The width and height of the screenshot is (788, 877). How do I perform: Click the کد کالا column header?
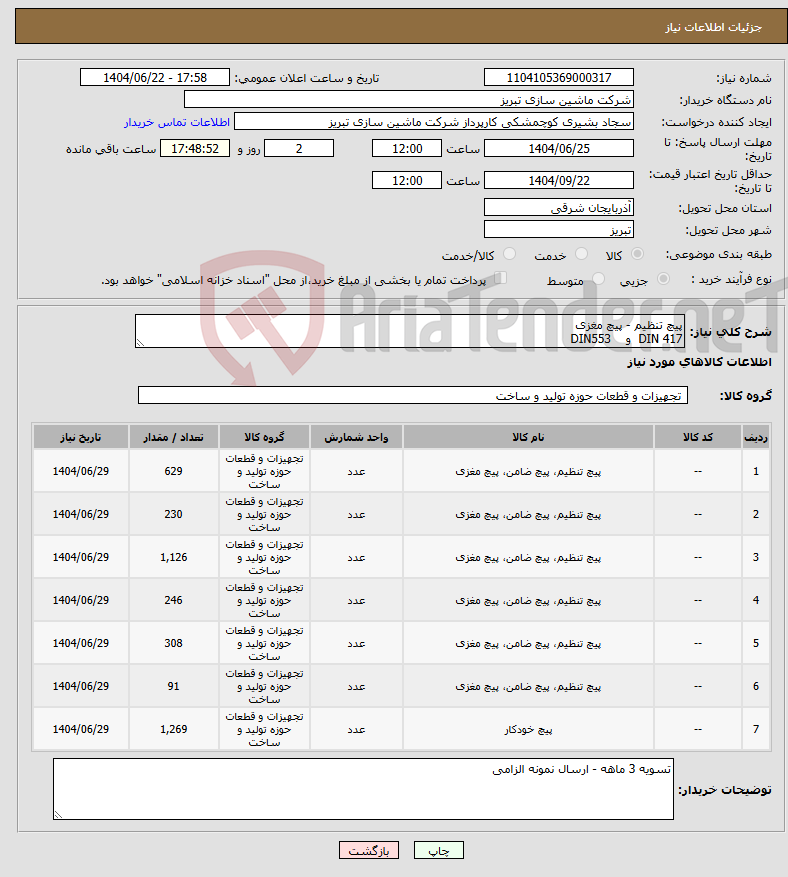tap(698, 437)
